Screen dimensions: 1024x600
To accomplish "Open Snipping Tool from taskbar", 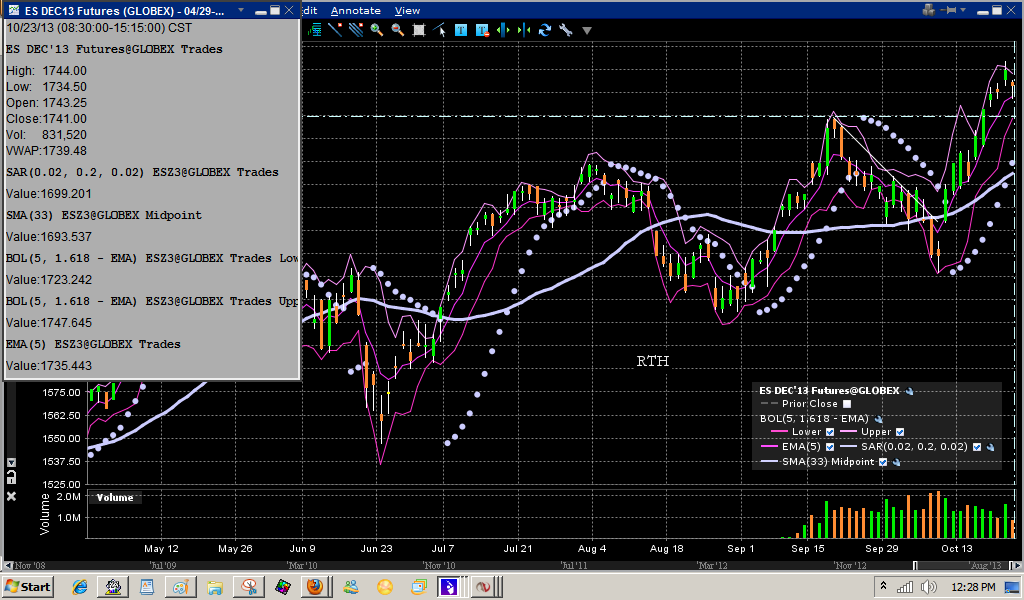I will (248, 587).
